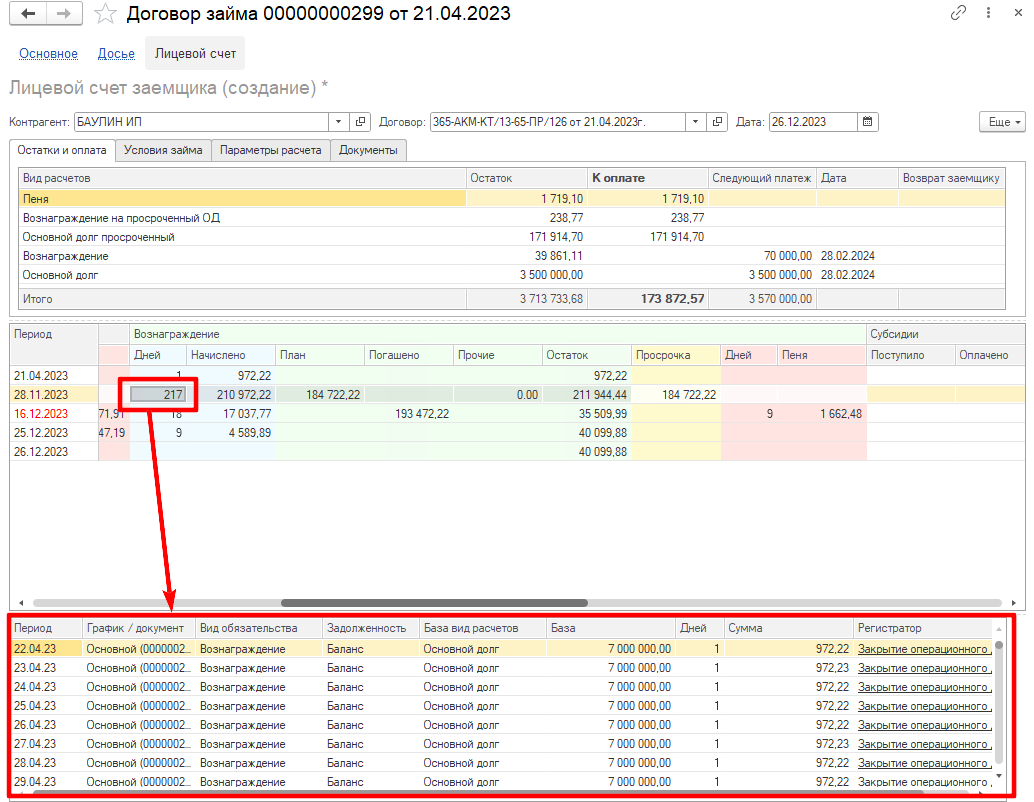The width and height of the screenshot is (1034, 802).
Task: Click total К оплате value 173 872,57
Action: (673, 299)
